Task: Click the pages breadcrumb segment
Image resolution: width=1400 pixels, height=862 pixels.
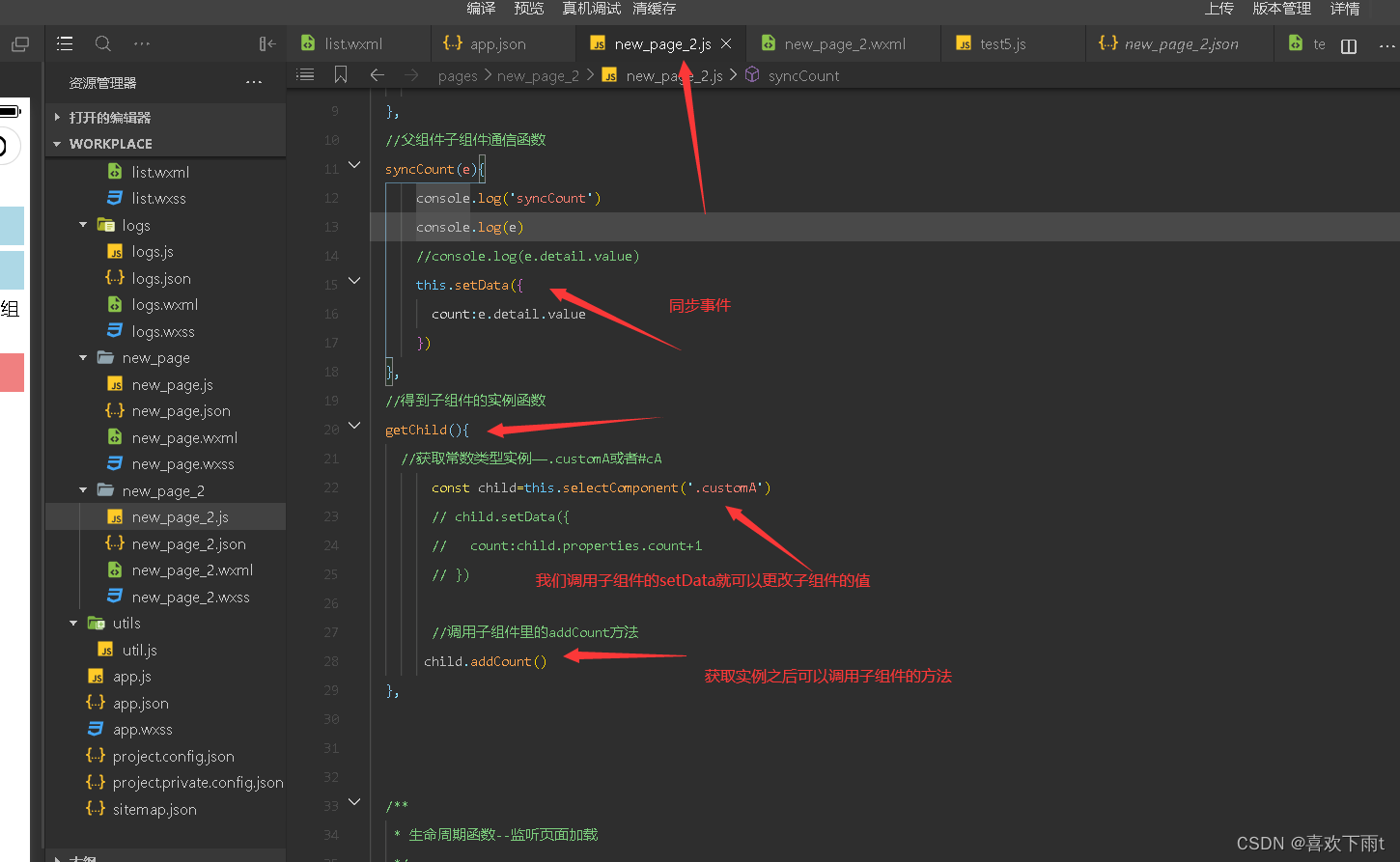Action: pos(458,75)
